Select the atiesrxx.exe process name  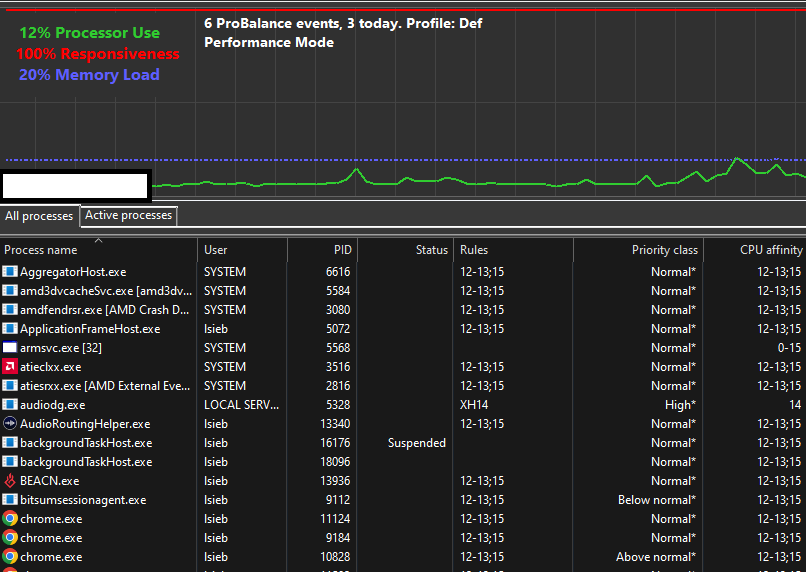[x=105, y=386]
